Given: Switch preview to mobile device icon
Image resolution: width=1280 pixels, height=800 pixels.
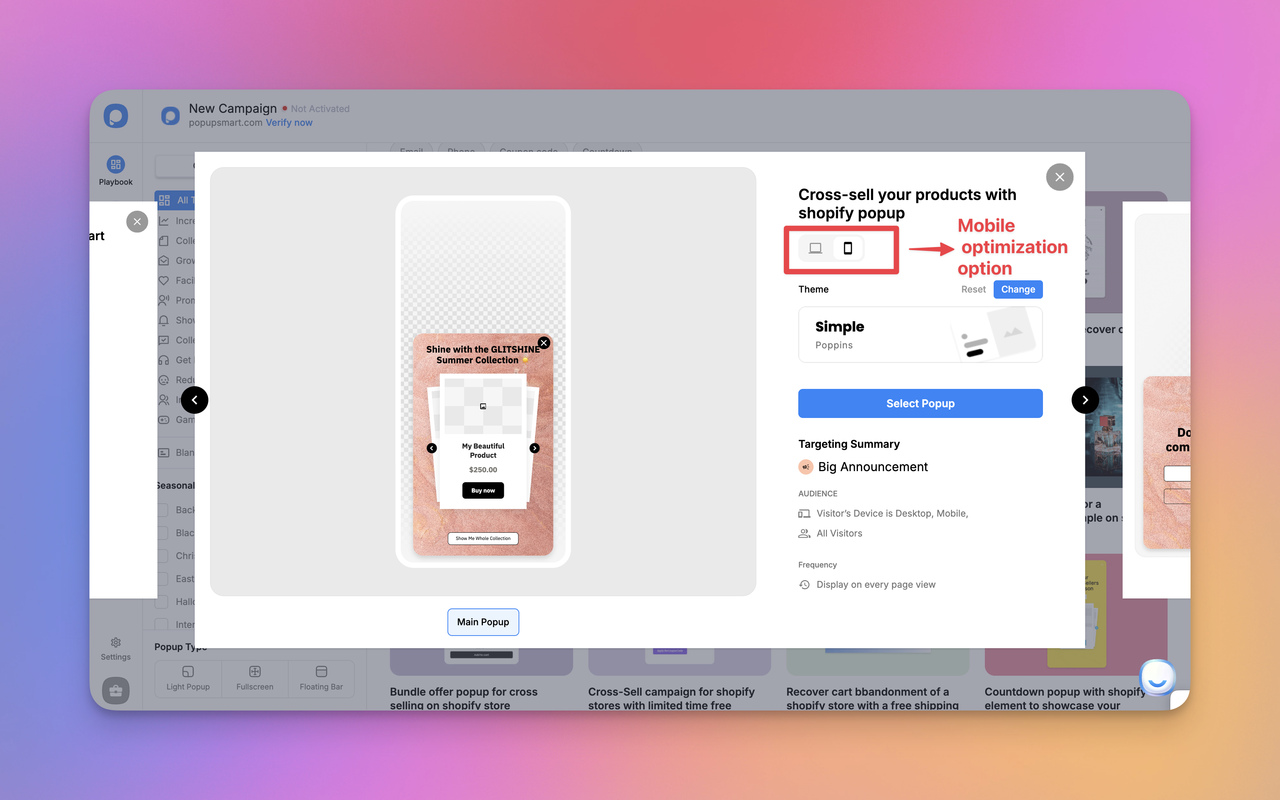Looking at the screenshot, I should (848, 249).
